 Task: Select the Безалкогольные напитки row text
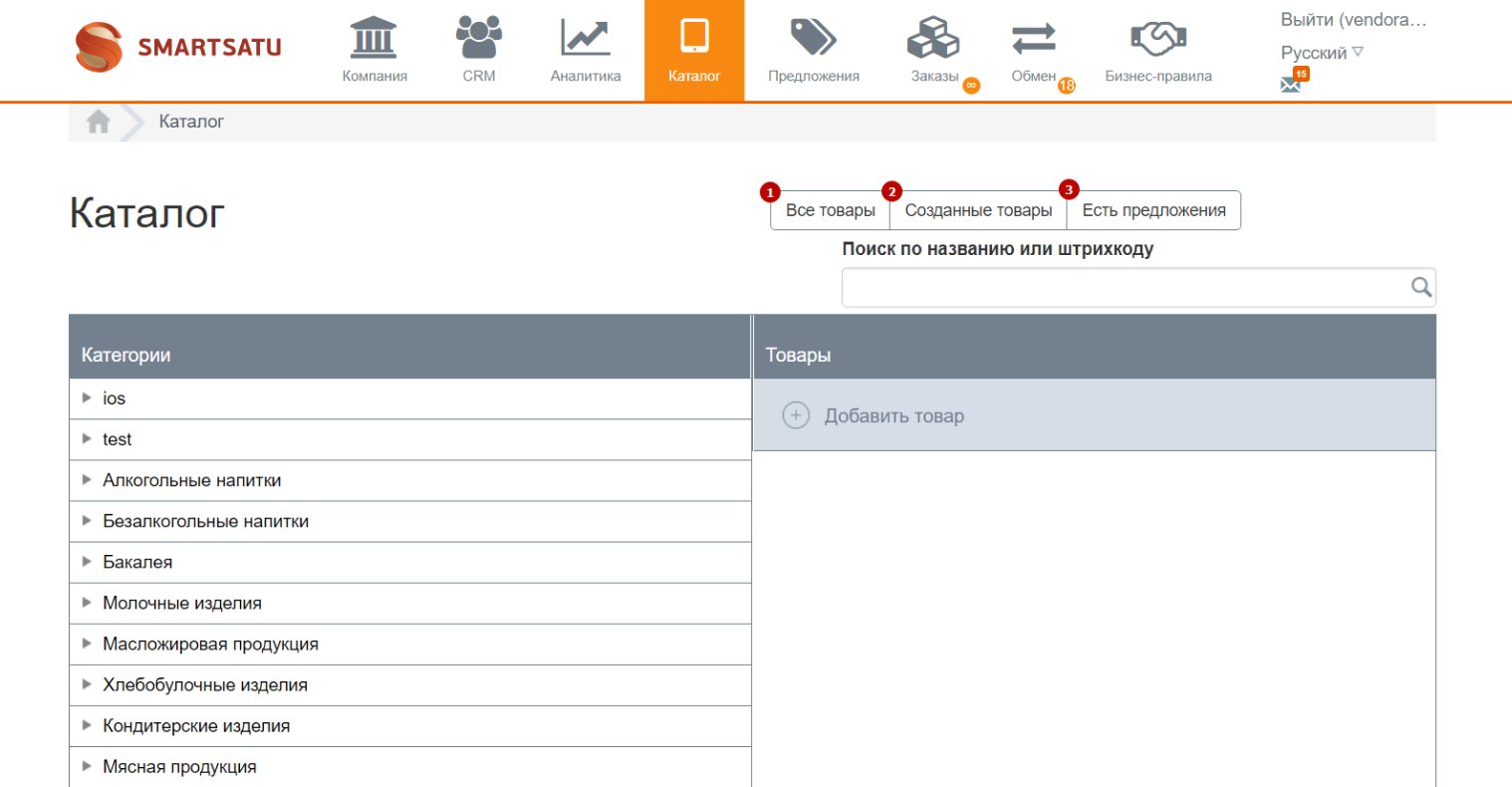(x=206, y=521)
